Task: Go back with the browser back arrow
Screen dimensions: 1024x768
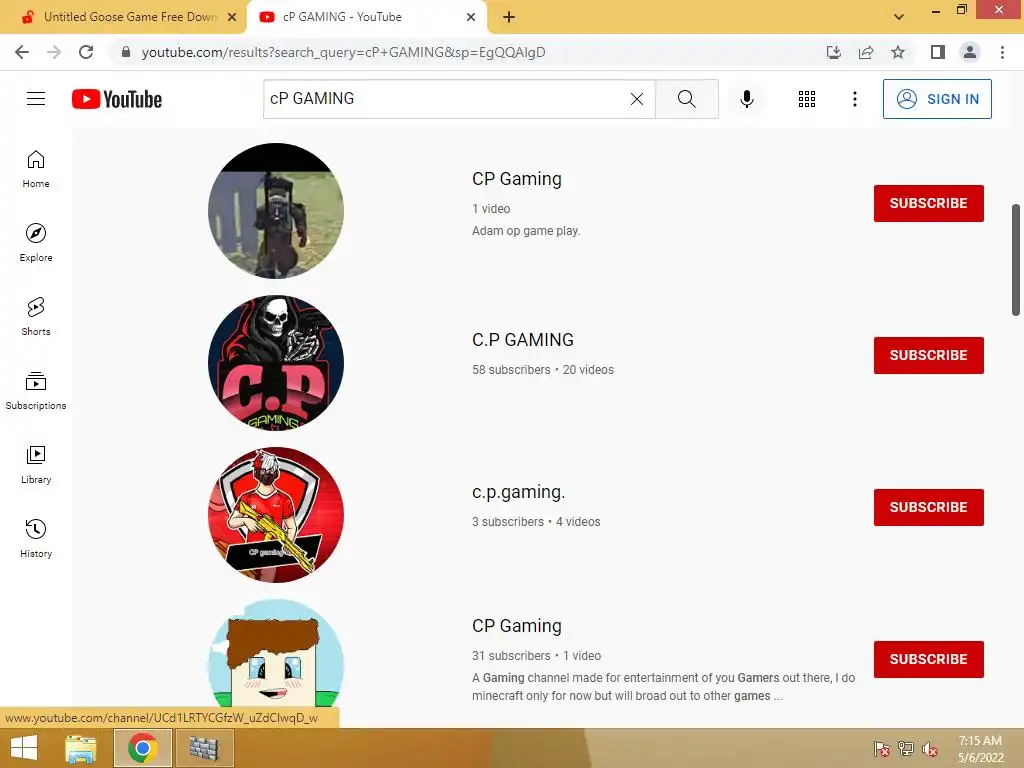Action: pyautogui.click(x=22, y=52)
